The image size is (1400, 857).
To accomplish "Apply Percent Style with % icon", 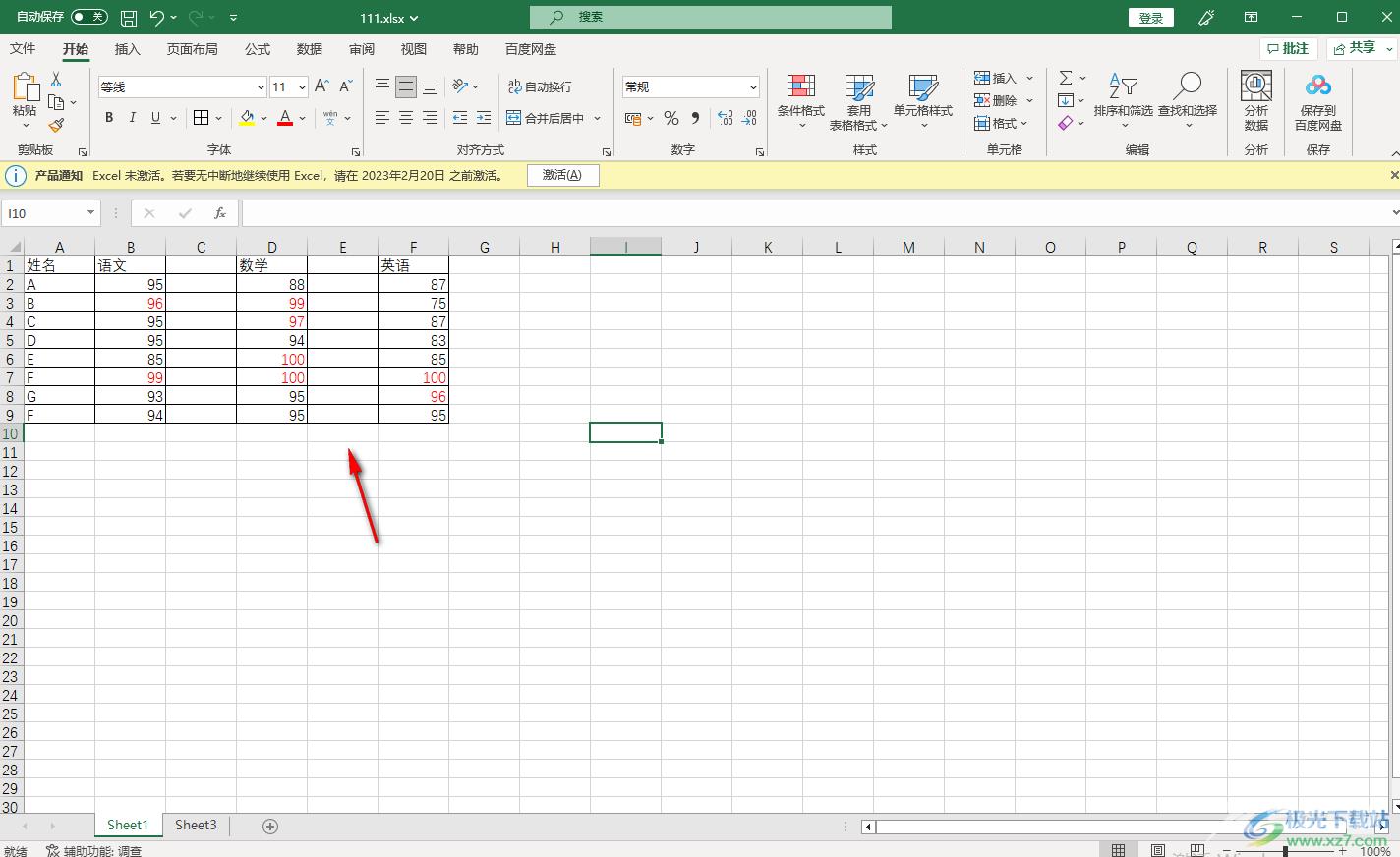I will pos(671,118).
